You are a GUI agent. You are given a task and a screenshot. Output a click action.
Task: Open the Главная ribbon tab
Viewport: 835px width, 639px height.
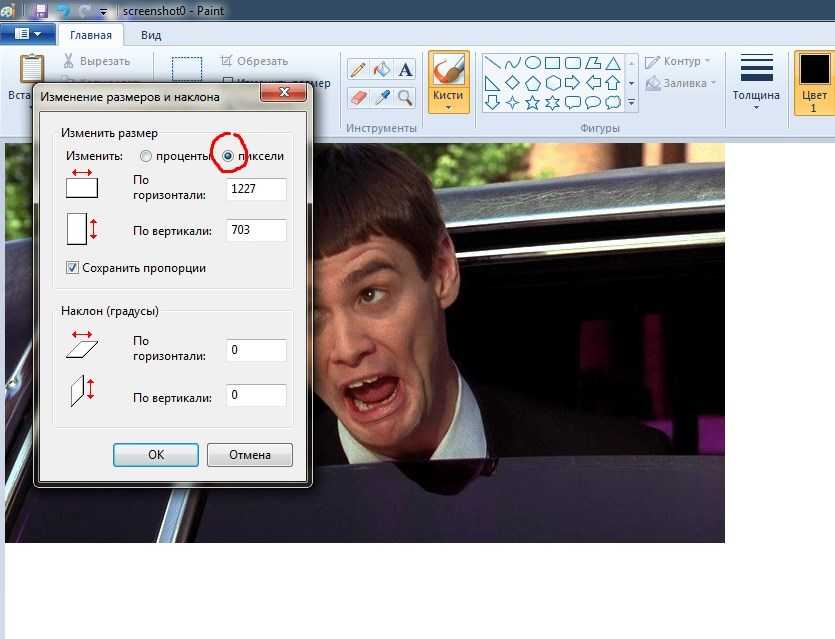[x=91, y=35]
